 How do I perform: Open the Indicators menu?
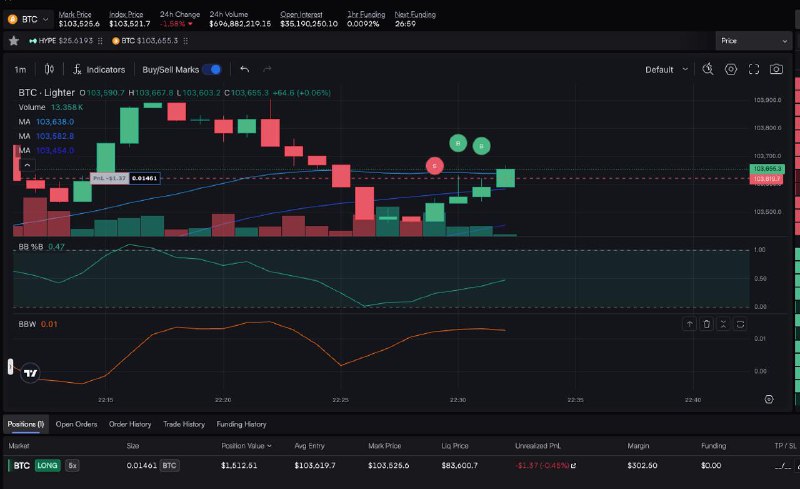click(99, 69)
